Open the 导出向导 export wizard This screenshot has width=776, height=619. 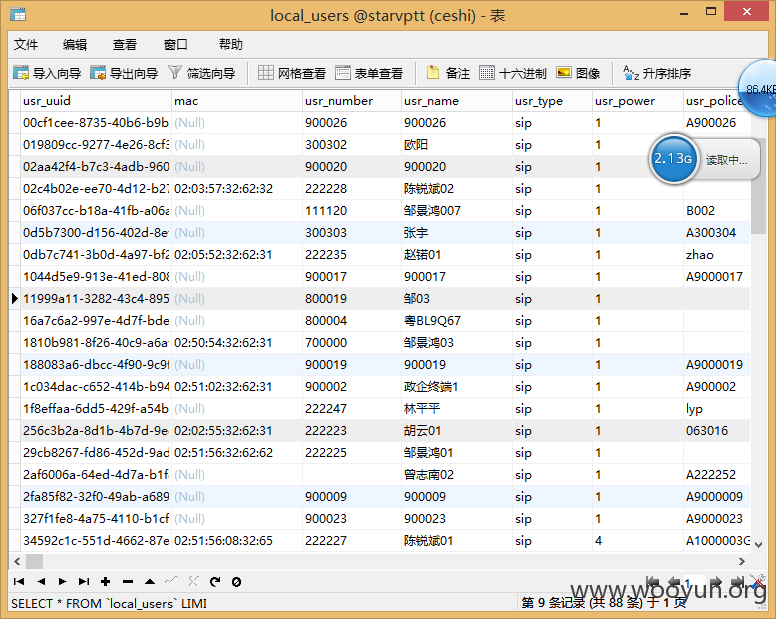pos(124,73)
